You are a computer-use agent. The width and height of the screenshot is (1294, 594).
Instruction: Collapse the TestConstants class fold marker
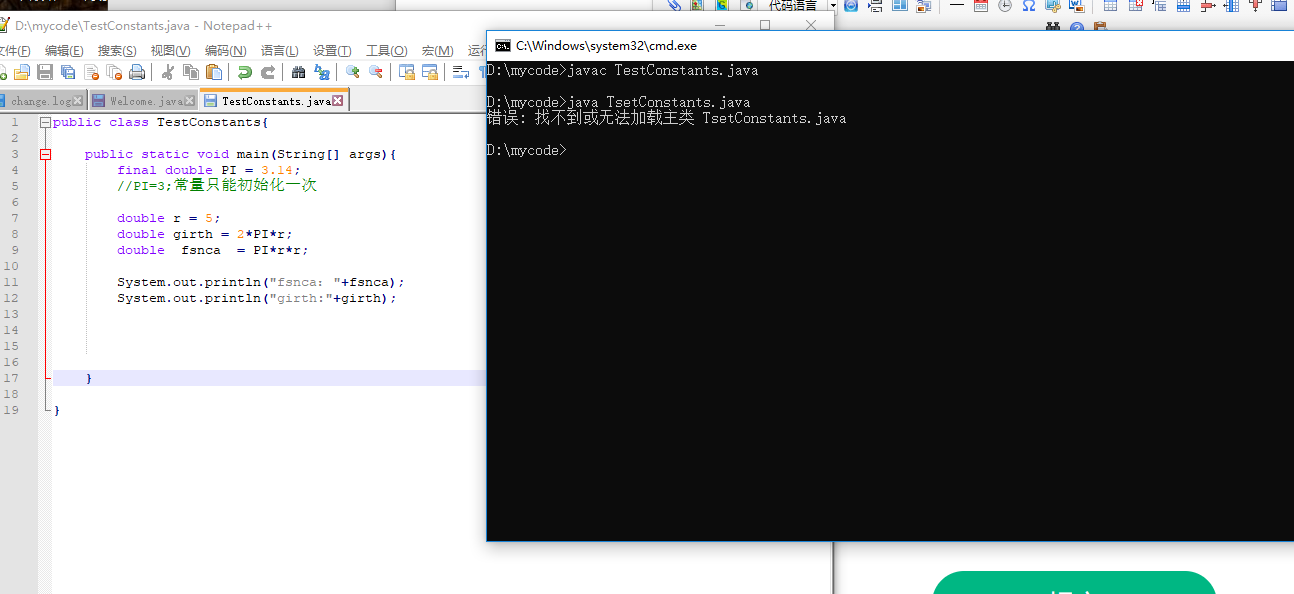point(45,122)
